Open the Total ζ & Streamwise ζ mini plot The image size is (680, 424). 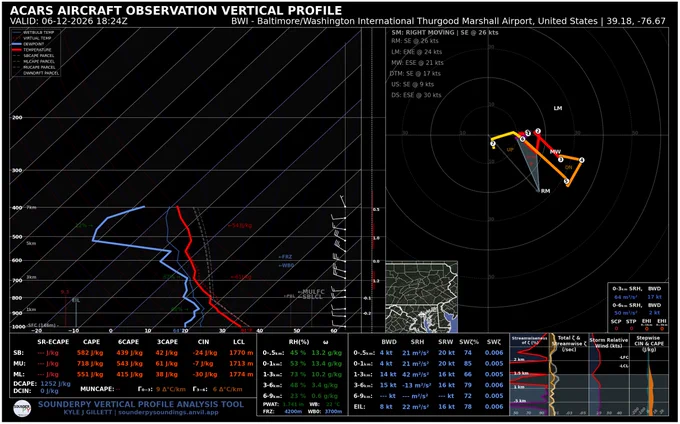click(x=569, y=375)
